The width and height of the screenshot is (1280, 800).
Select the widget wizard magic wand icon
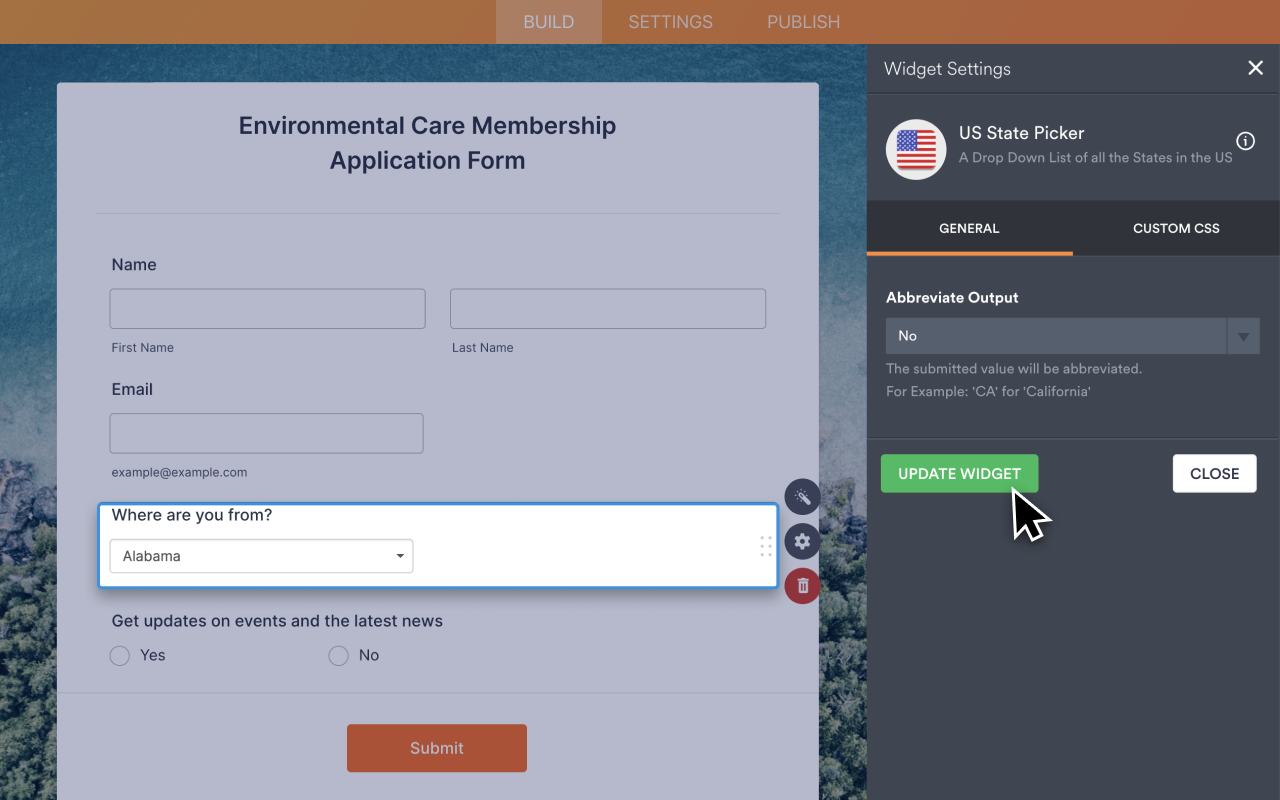click(x=802, y=497)
